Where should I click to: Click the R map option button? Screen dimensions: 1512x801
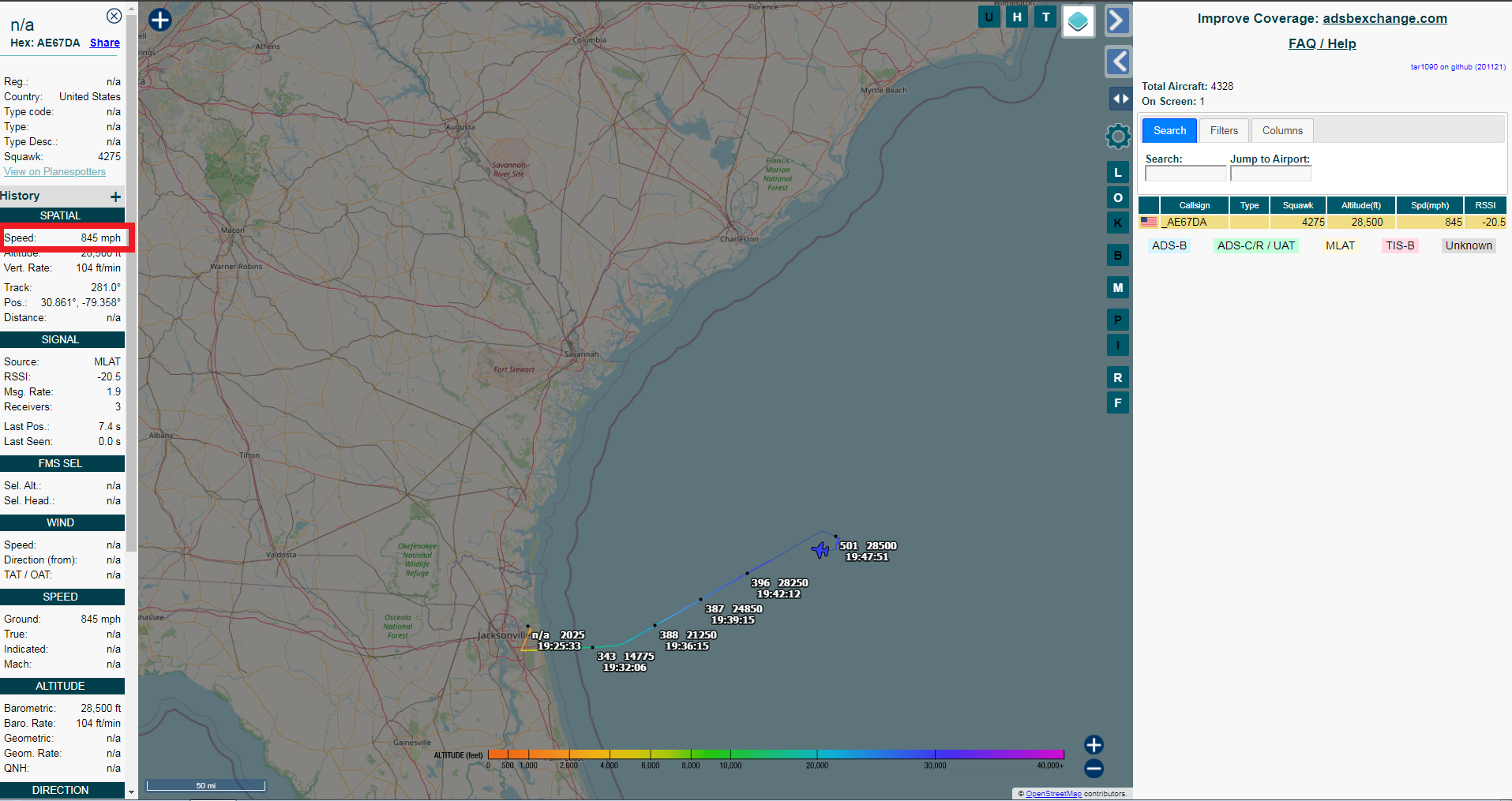coord(1118,377)
